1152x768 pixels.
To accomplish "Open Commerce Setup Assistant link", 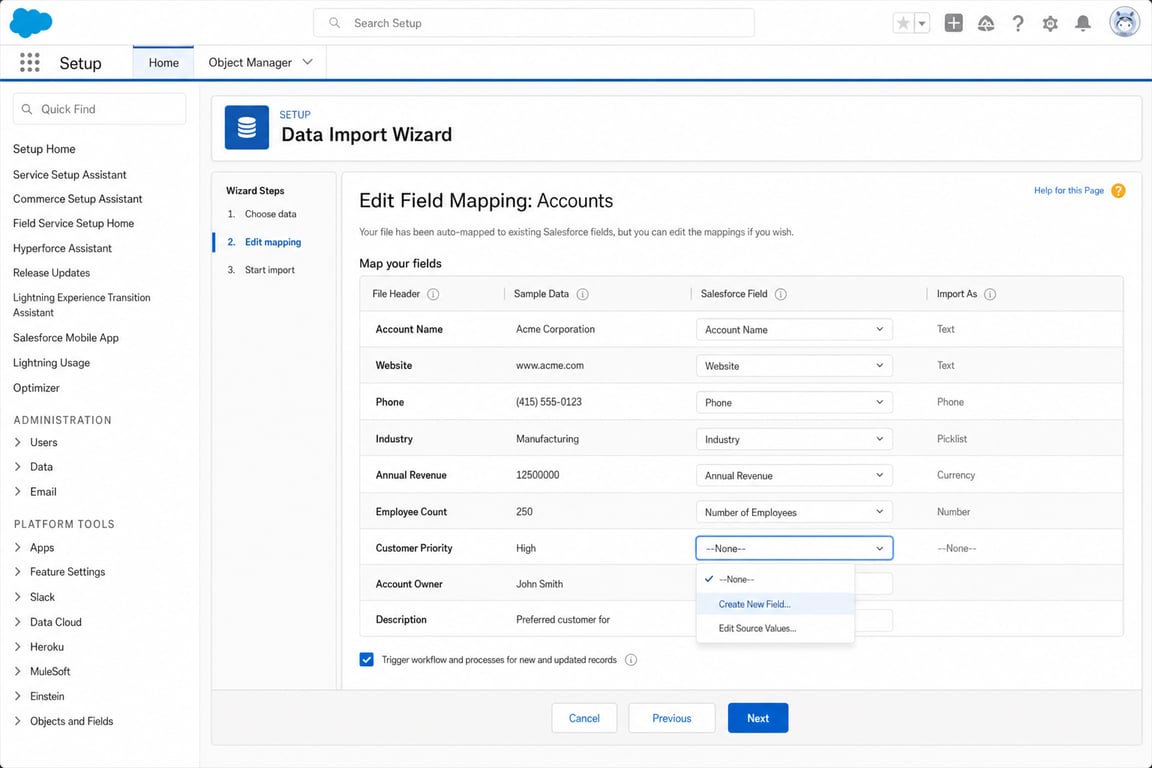I will [78, 199].
